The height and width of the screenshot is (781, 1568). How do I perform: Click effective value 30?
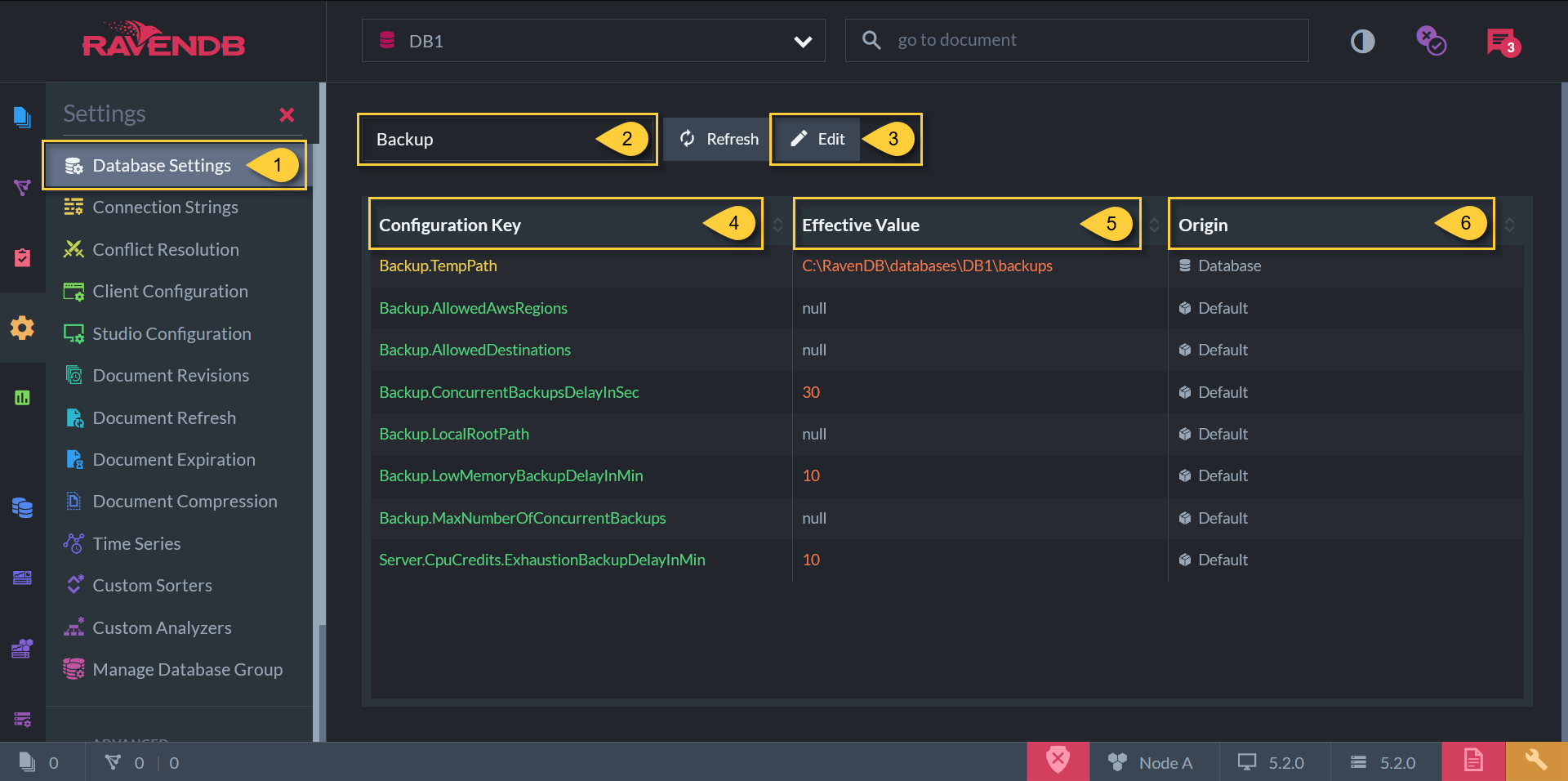[811, 392]
